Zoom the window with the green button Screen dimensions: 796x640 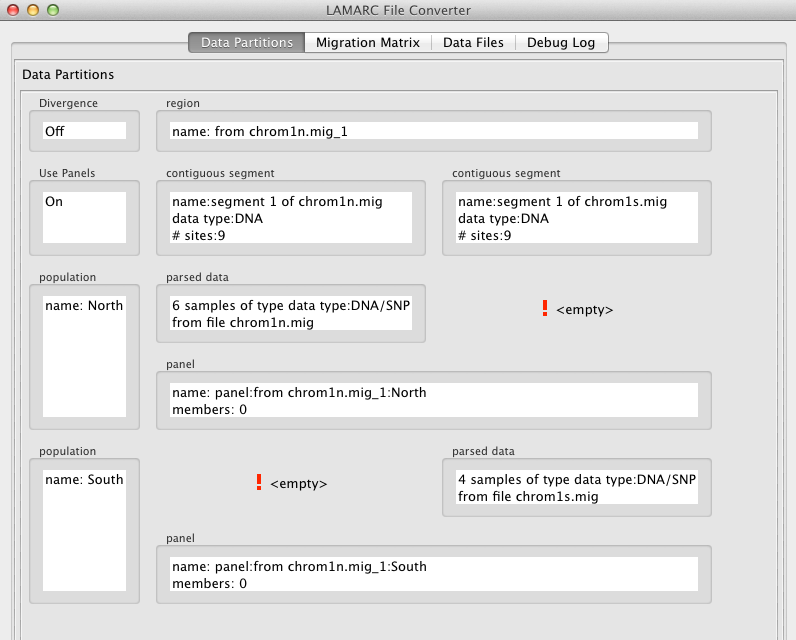(x=53, y=10)
